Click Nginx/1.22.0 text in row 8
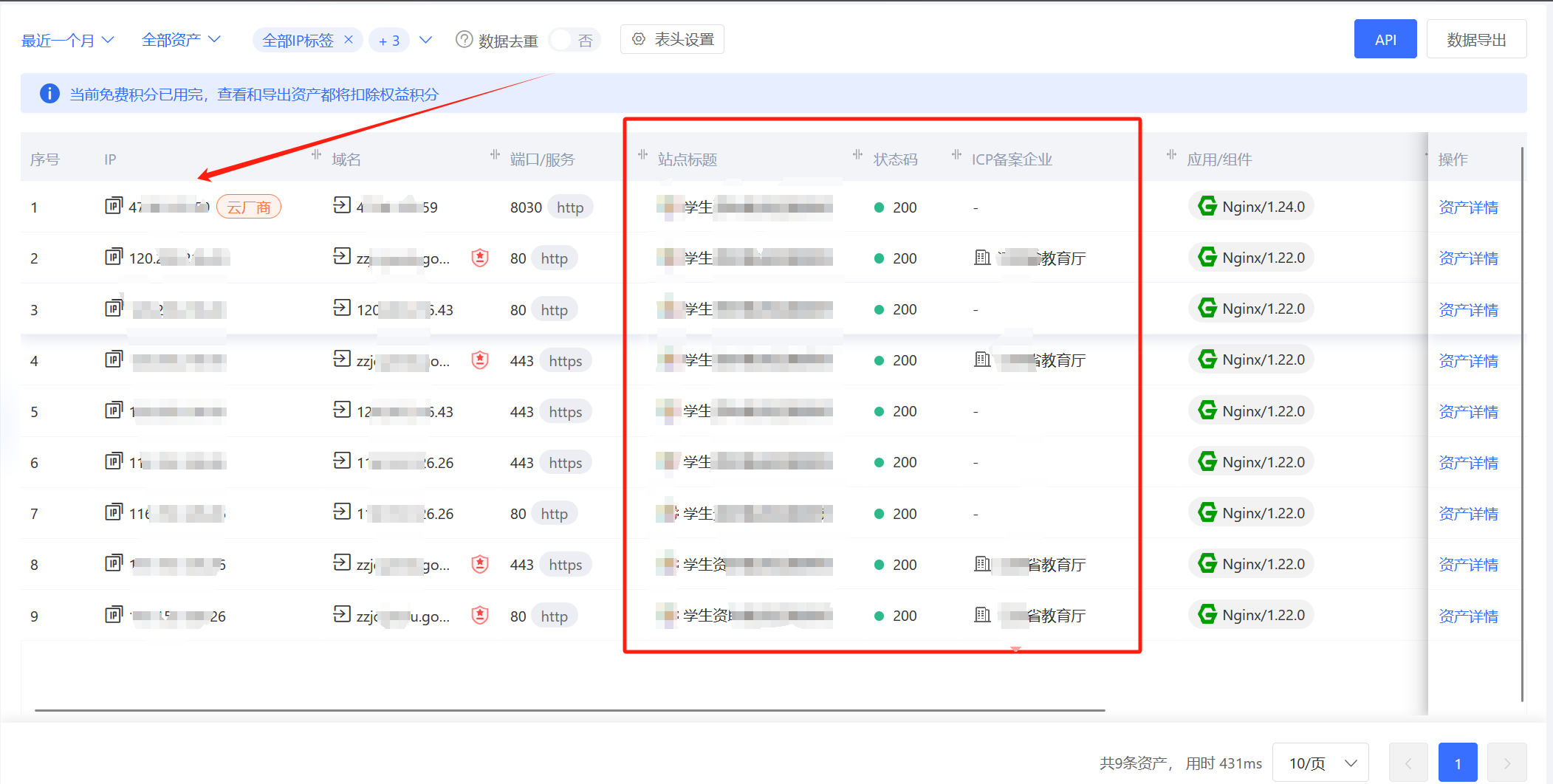This screenshot has height=784, width=1553. (x=1264, y=564)
